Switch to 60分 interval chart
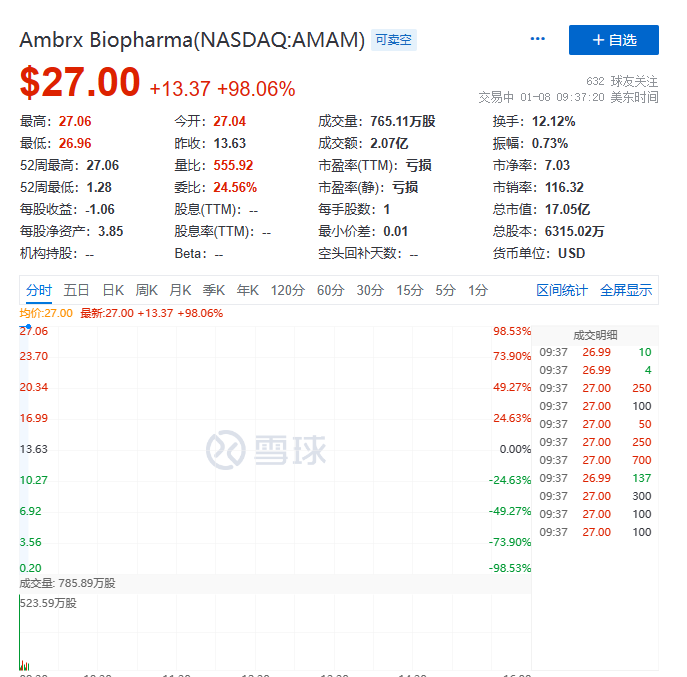The image size is (687, 677). pos(330,290)
